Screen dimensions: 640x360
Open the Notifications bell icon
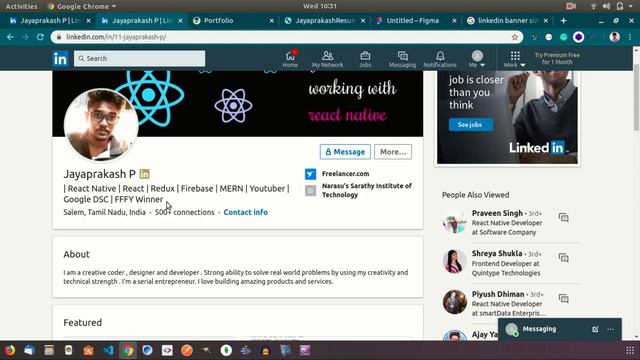pos(440,59)
